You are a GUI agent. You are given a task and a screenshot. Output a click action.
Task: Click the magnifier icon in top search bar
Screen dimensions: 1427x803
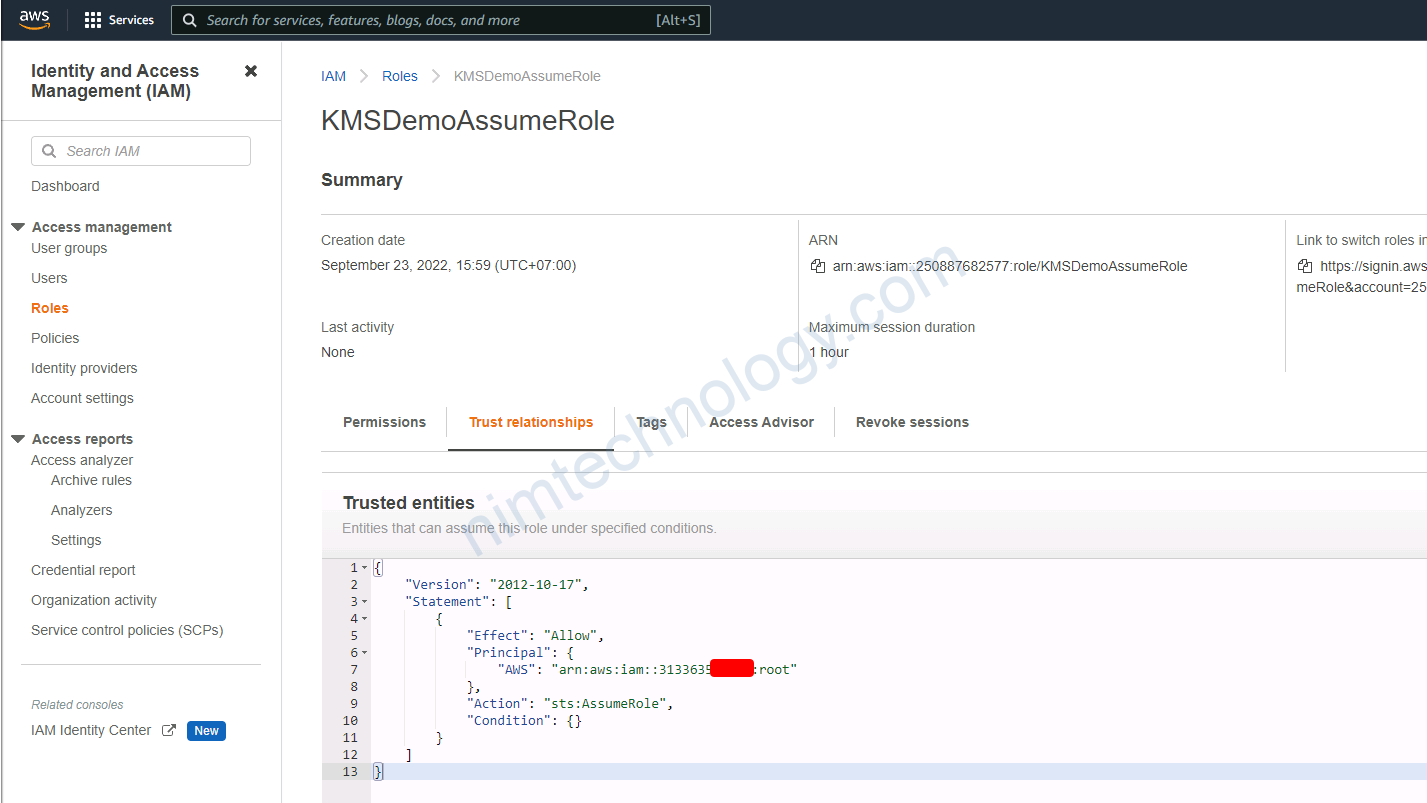(189, 20)
